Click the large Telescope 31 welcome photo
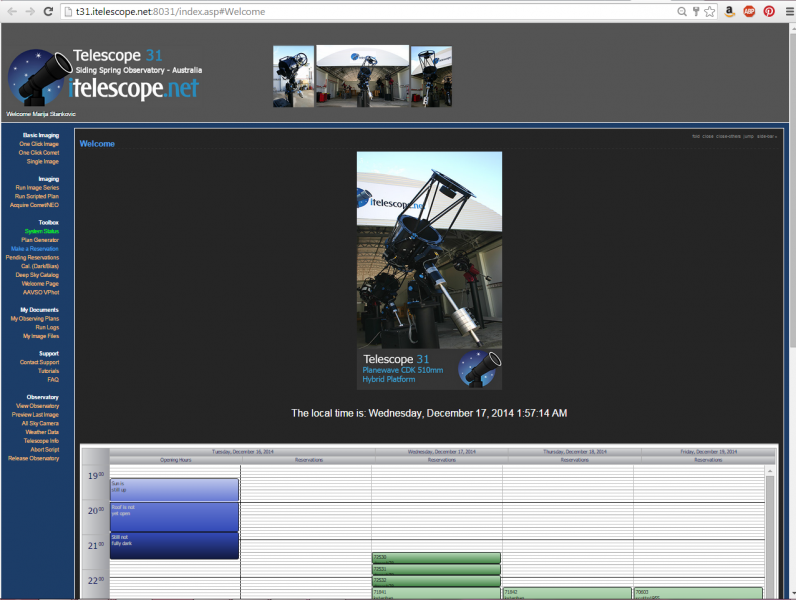 (x=429, y=271)
